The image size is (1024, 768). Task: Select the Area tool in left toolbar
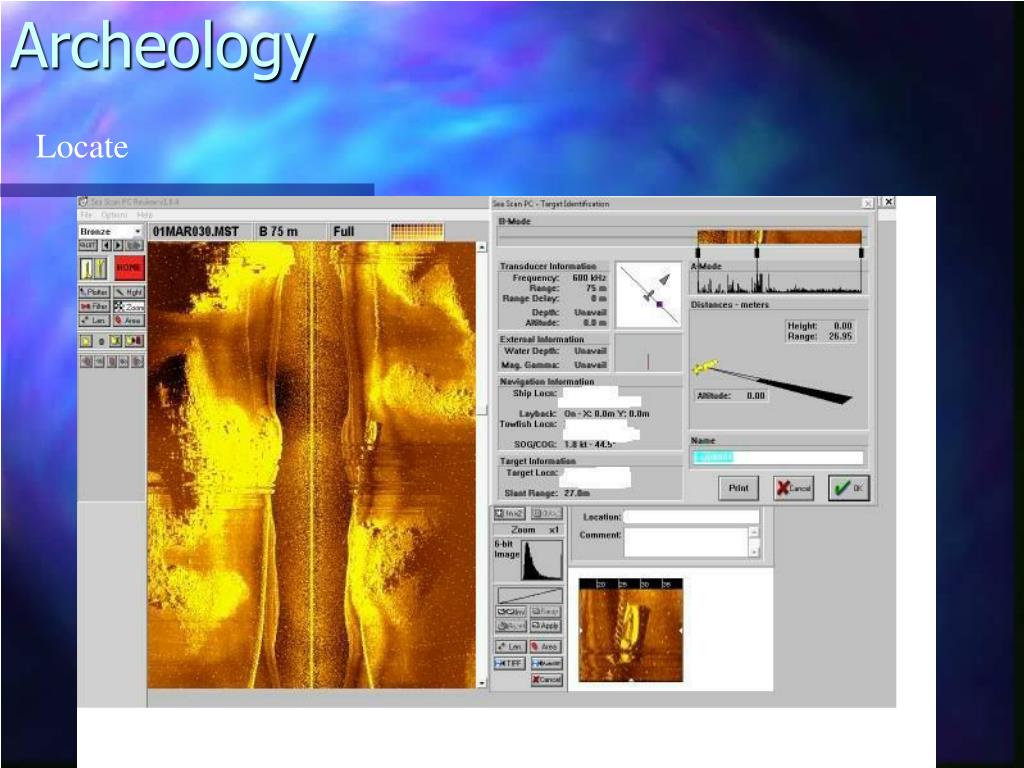click(x=129, y=321)
